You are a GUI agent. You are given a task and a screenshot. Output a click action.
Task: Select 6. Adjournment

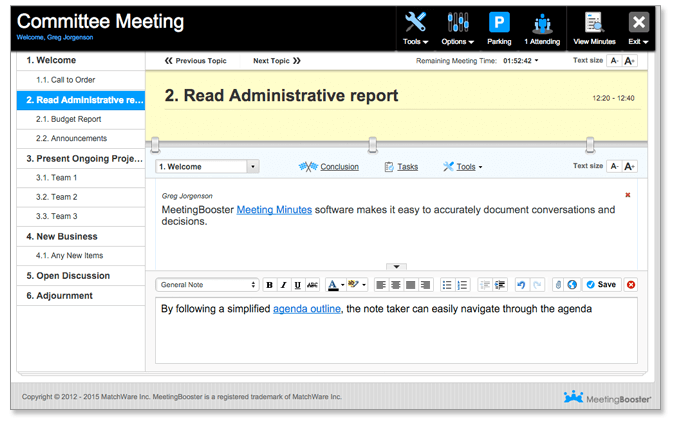coord(81,296)
